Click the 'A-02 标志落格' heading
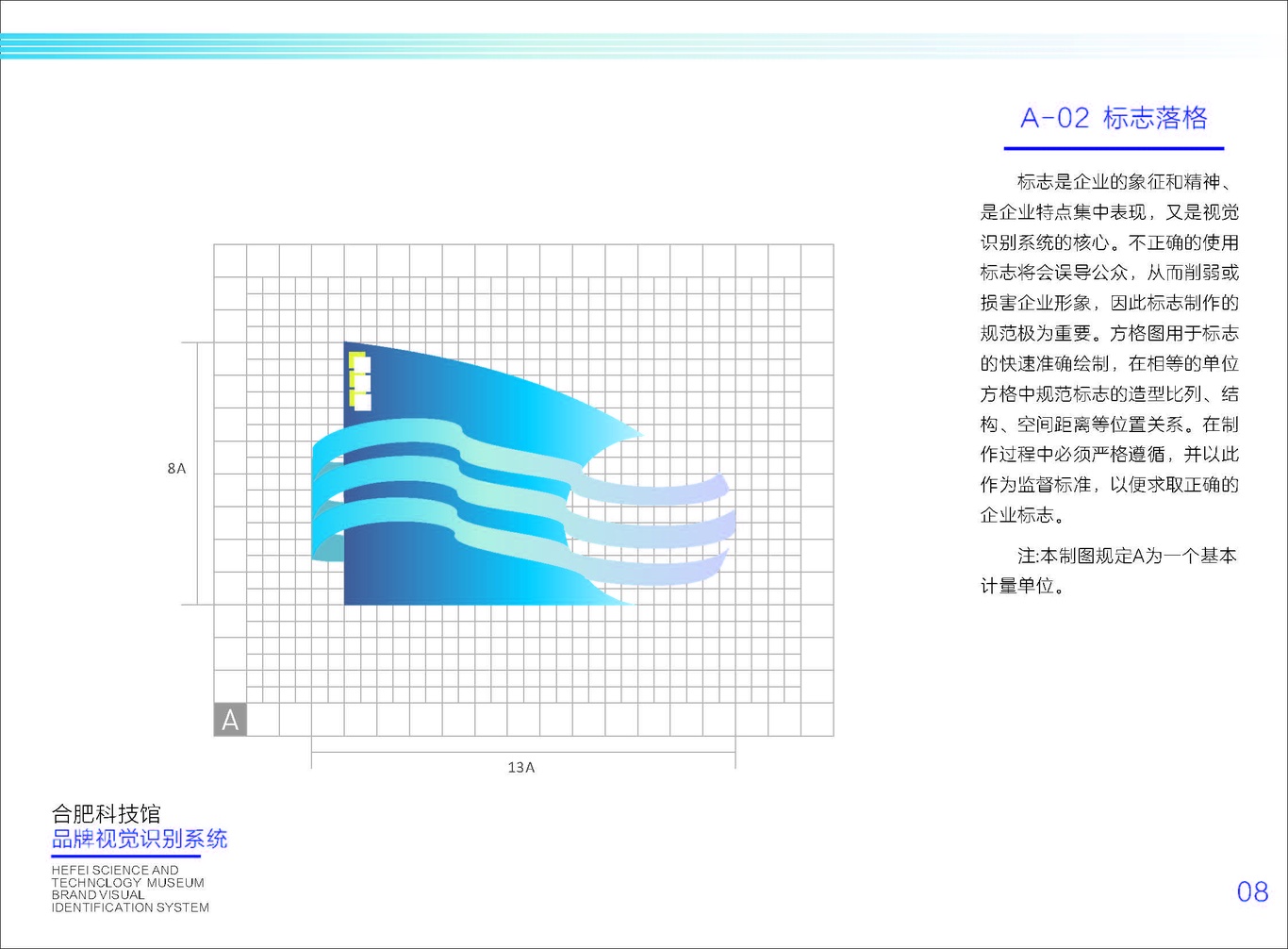Image resolution: width=1288 pixels, height=949 pixels. 1114,118
